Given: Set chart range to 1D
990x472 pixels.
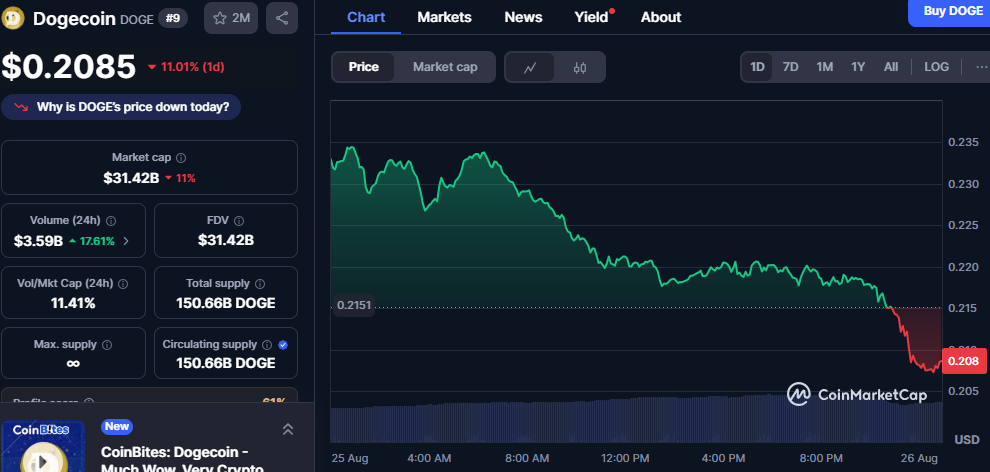Looking at the screenshot, I should 757,67.
